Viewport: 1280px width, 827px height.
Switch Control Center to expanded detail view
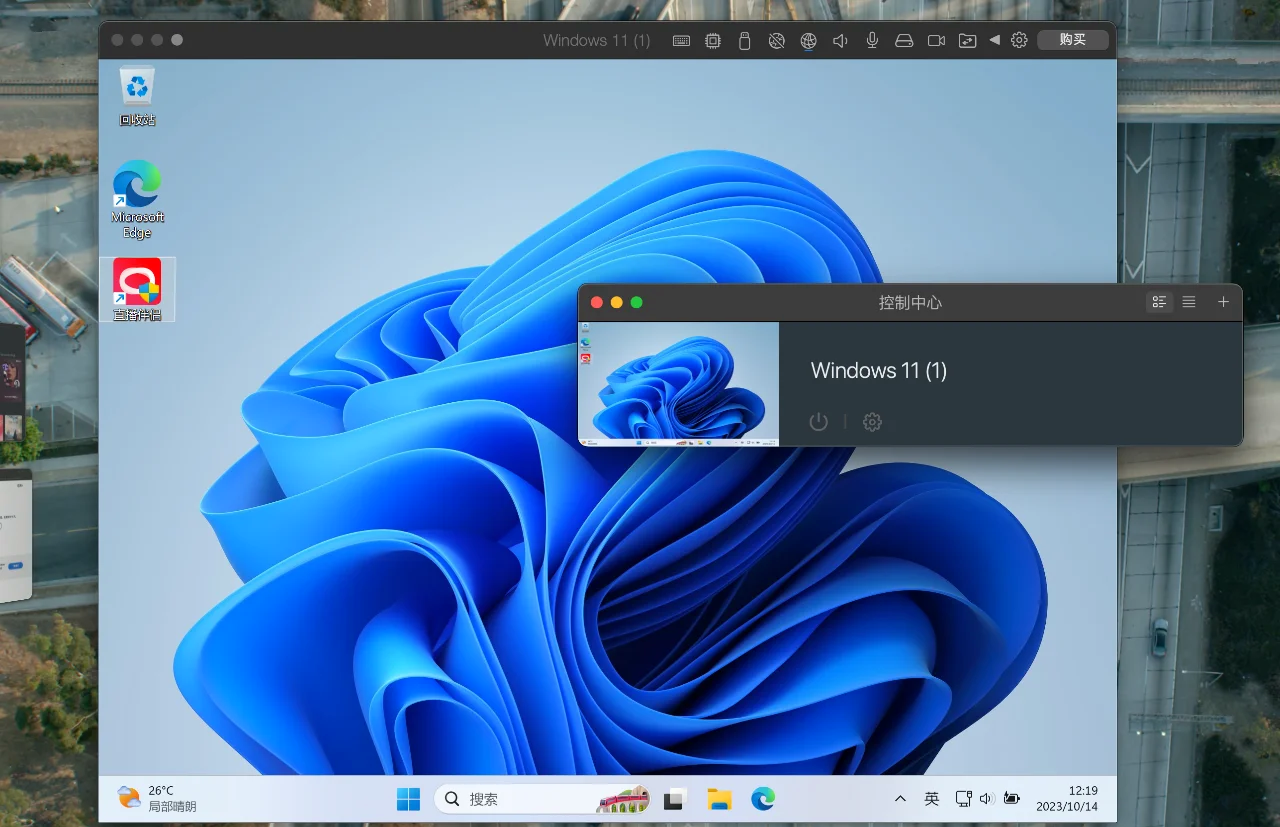(x=1159, y=302)
